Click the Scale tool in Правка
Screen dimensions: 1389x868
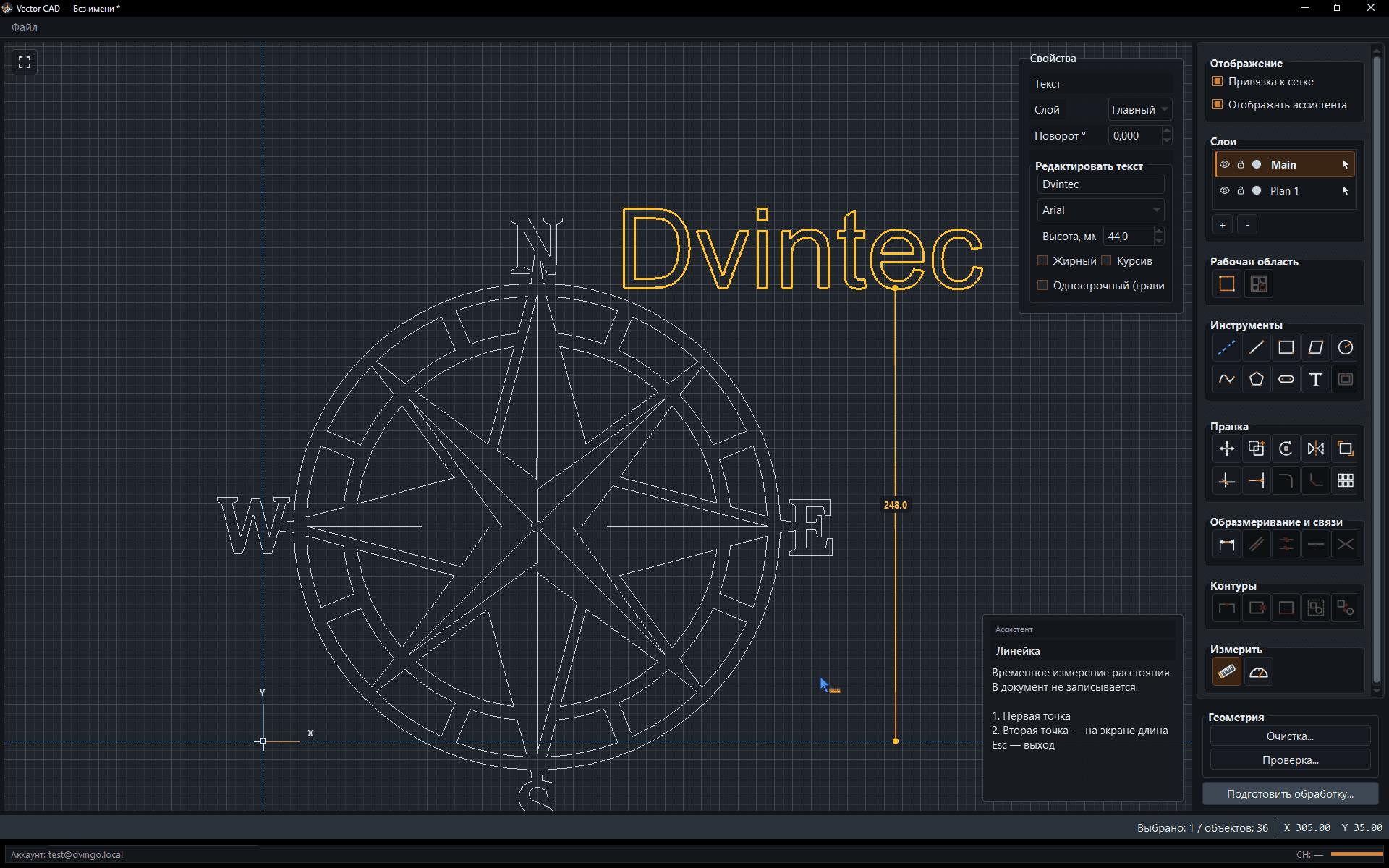click(x=1346, y=449)
